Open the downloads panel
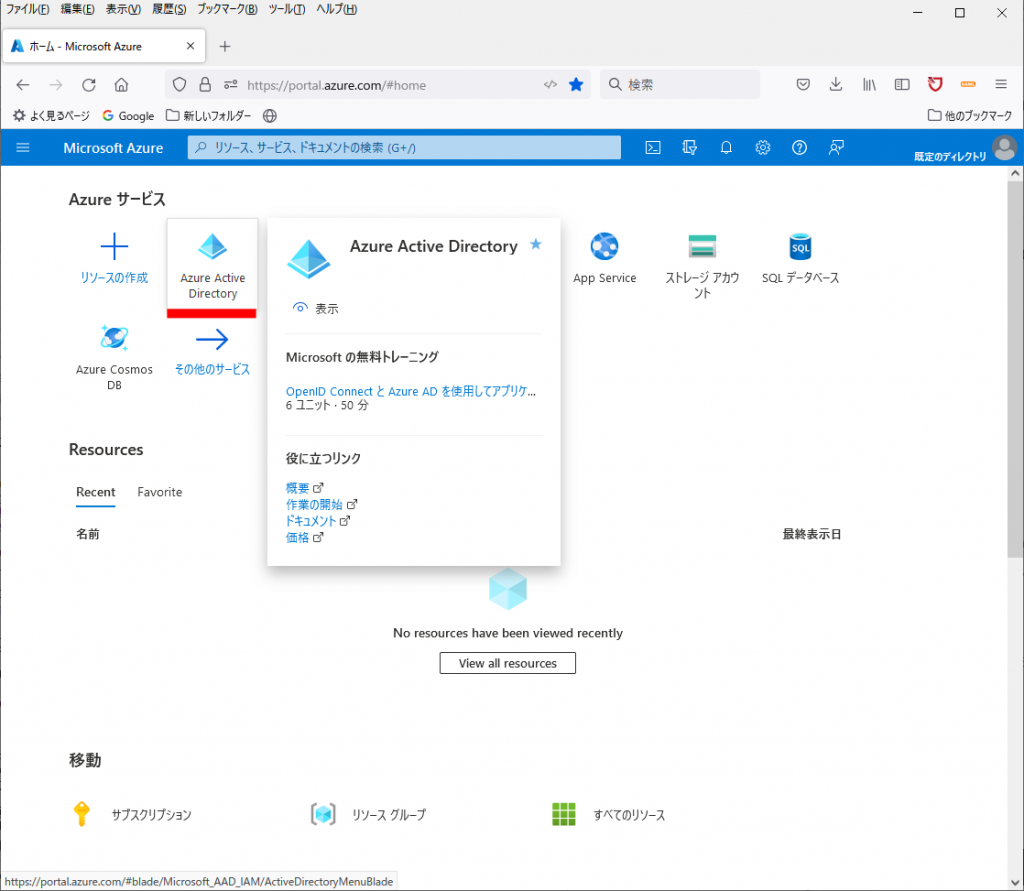The image size is (1024, 891). (835, 85)
